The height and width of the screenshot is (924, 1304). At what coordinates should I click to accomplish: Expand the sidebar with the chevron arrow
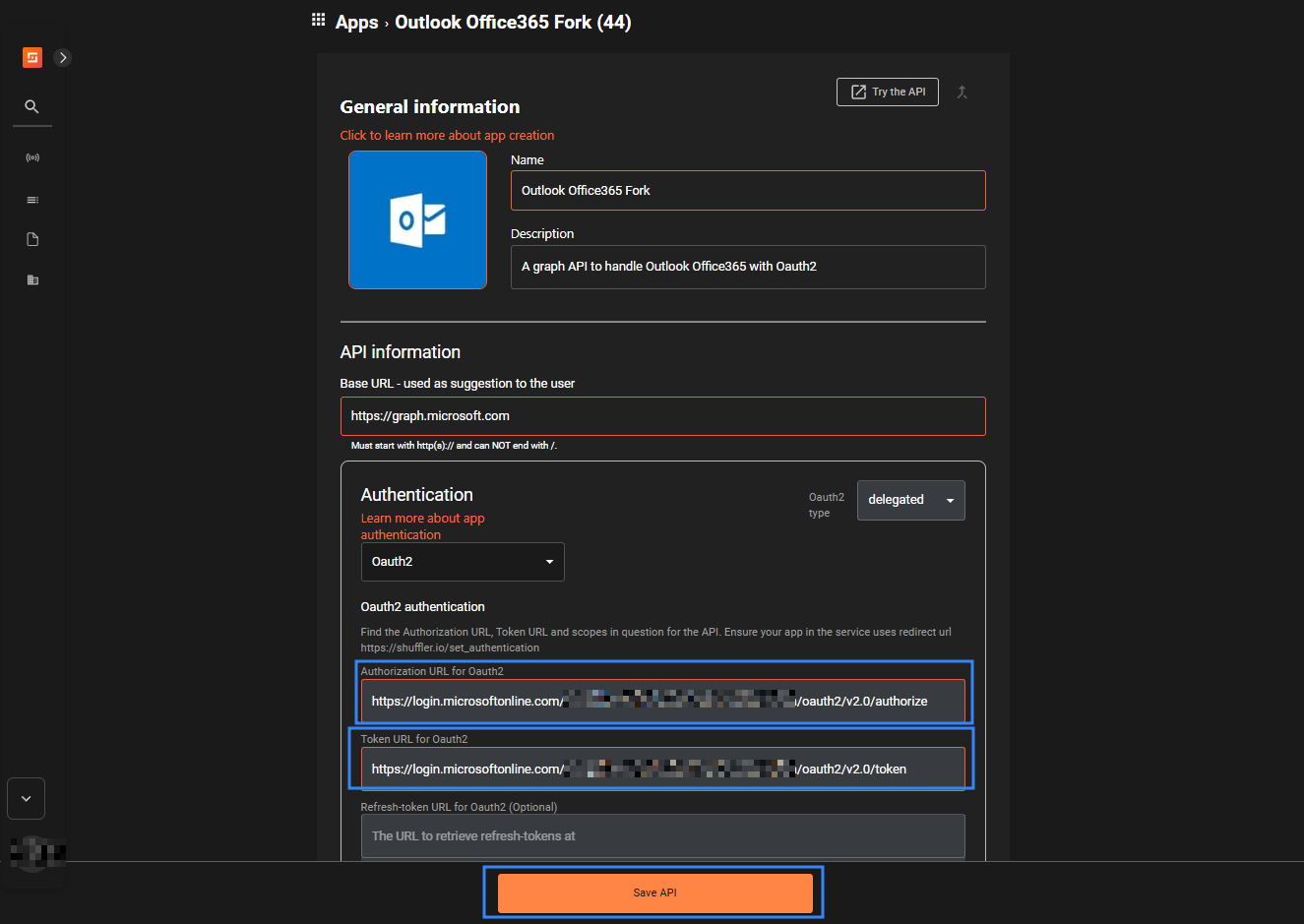click(x=62, y=57)
